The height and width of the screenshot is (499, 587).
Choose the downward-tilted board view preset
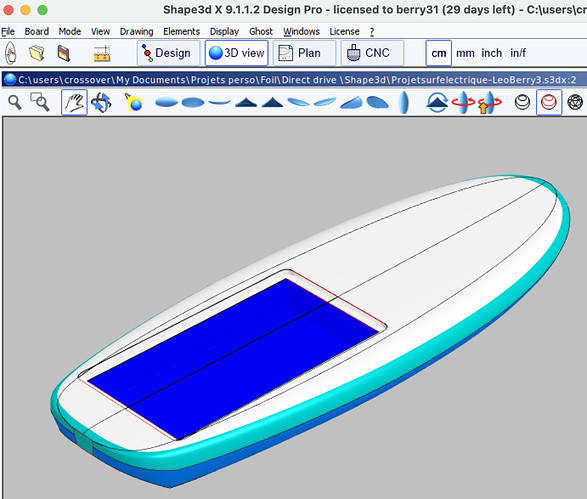pyautogui.click(x=298, y=102)
